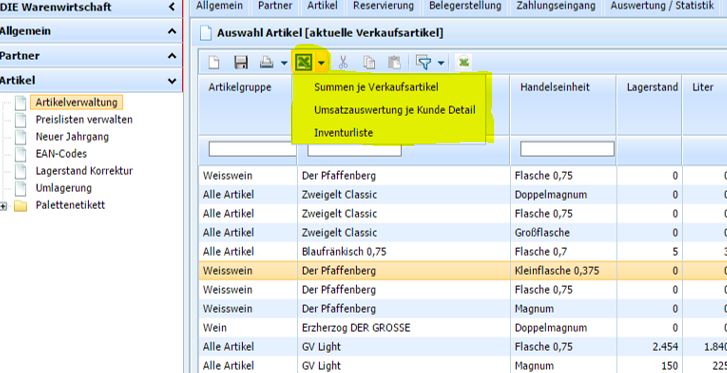Open the Belegerstellung tab
The height and width of the screenshot is (373, 727).
point(465,6)
